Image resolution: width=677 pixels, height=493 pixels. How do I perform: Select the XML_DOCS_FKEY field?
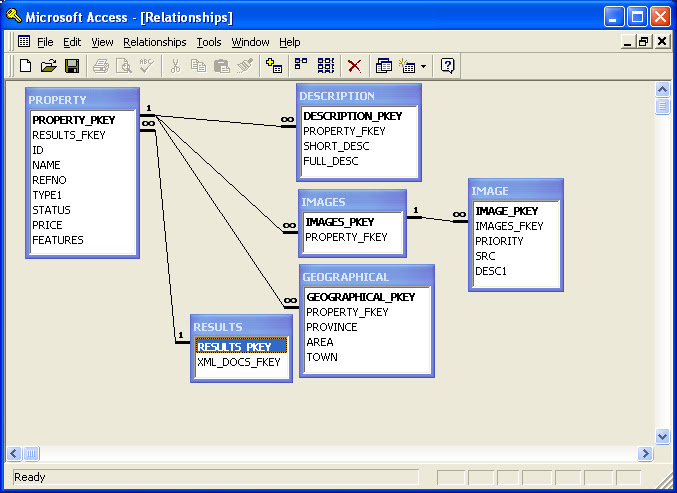point(239,362)
